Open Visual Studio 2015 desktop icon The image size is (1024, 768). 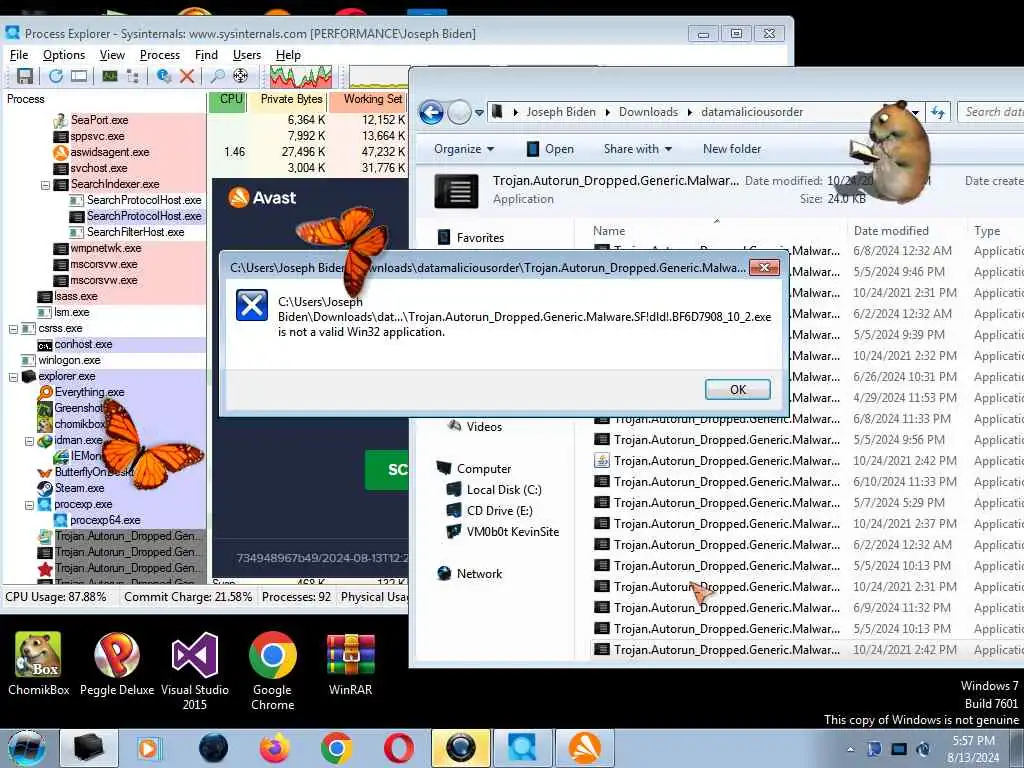coord(195,671)
